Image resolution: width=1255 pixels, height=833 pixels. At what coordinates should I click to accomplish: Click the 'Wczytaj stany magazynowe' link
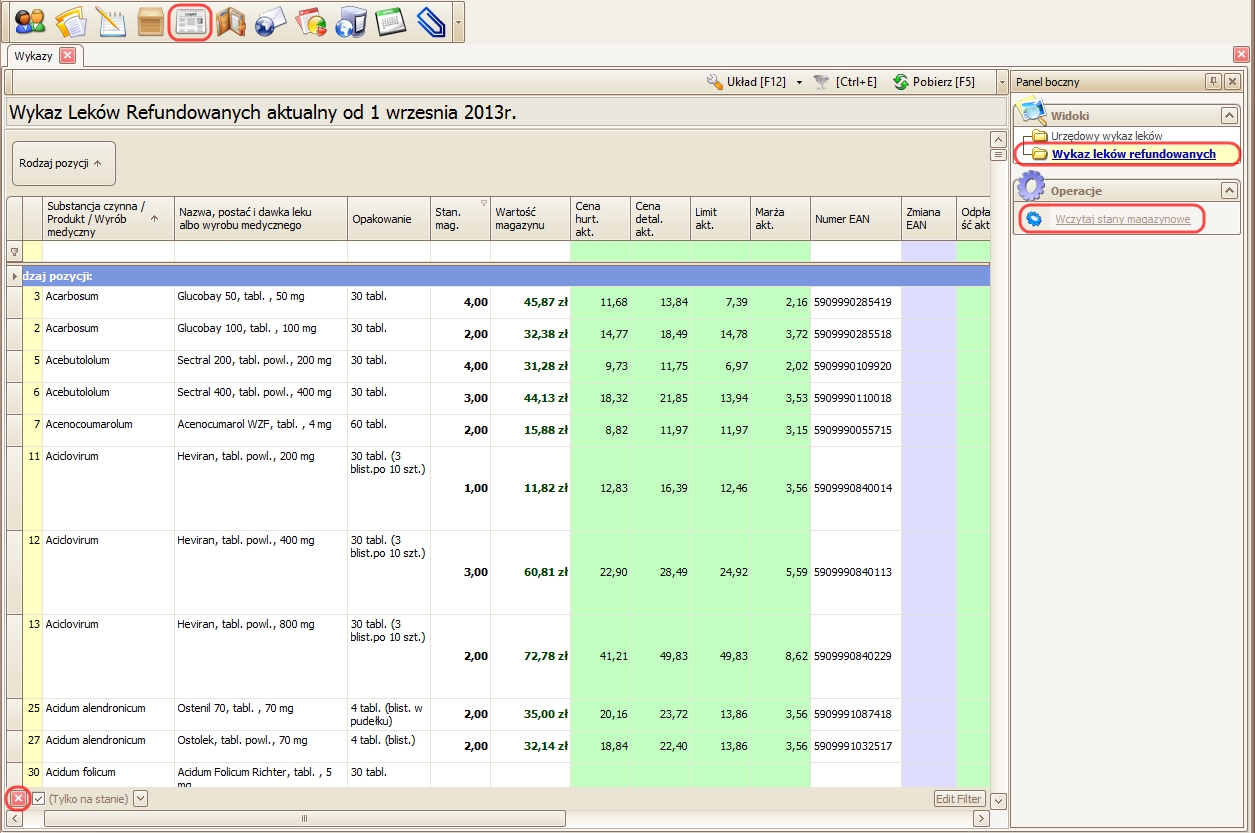tap(1122, 218)
